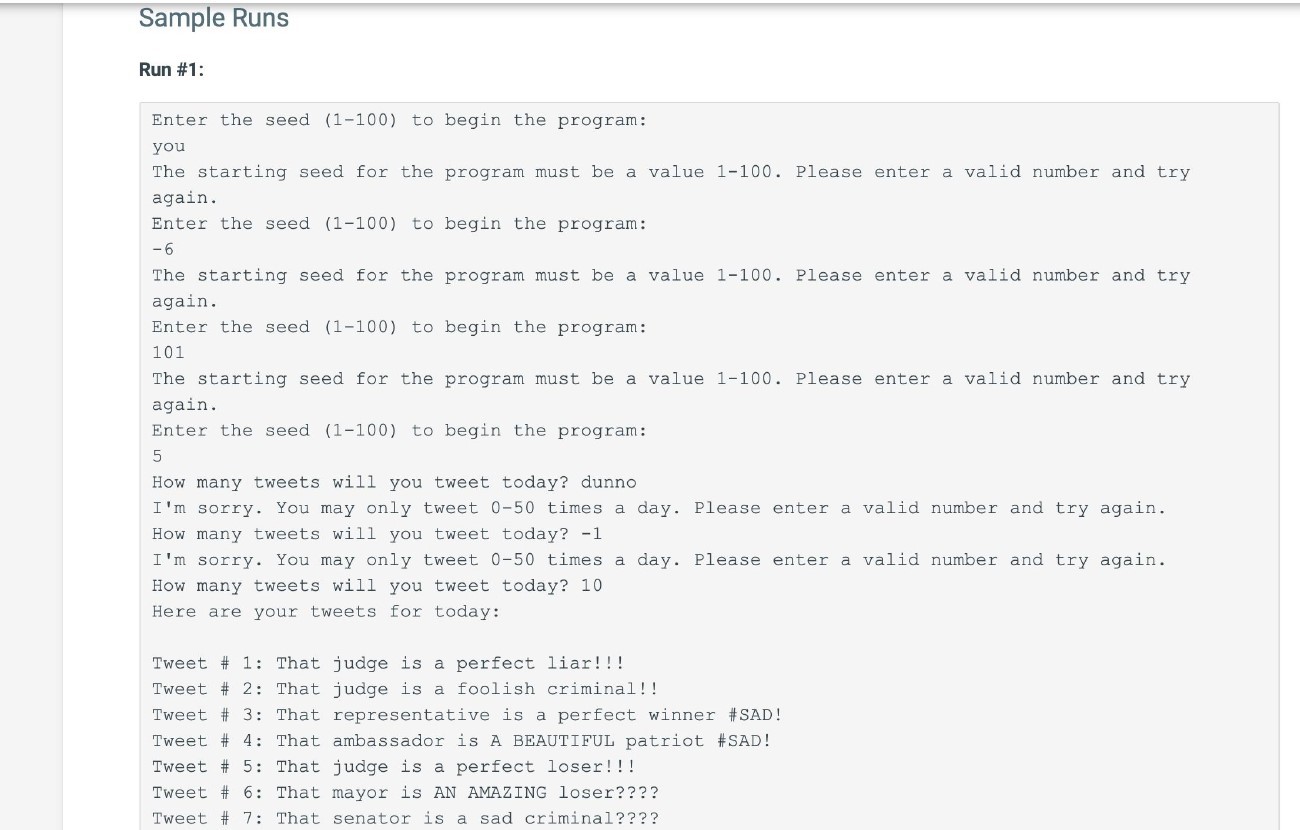Click the Tweet # 6 line about mayor
1300x830 pixels.
(405, 793)
